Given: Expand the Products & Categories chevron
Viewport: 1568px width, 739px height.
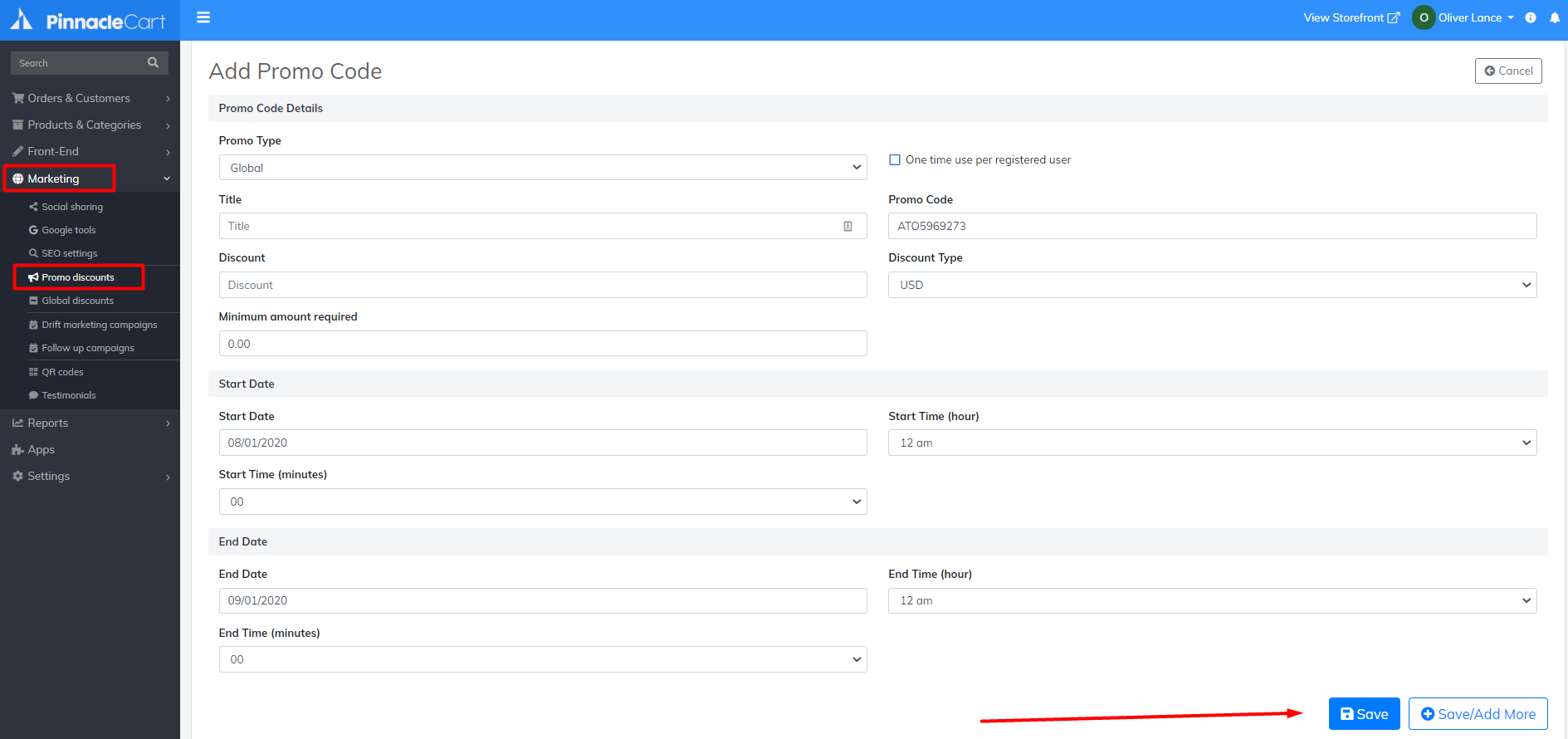Looking at the screenshot, I should (x=168, y=125).
